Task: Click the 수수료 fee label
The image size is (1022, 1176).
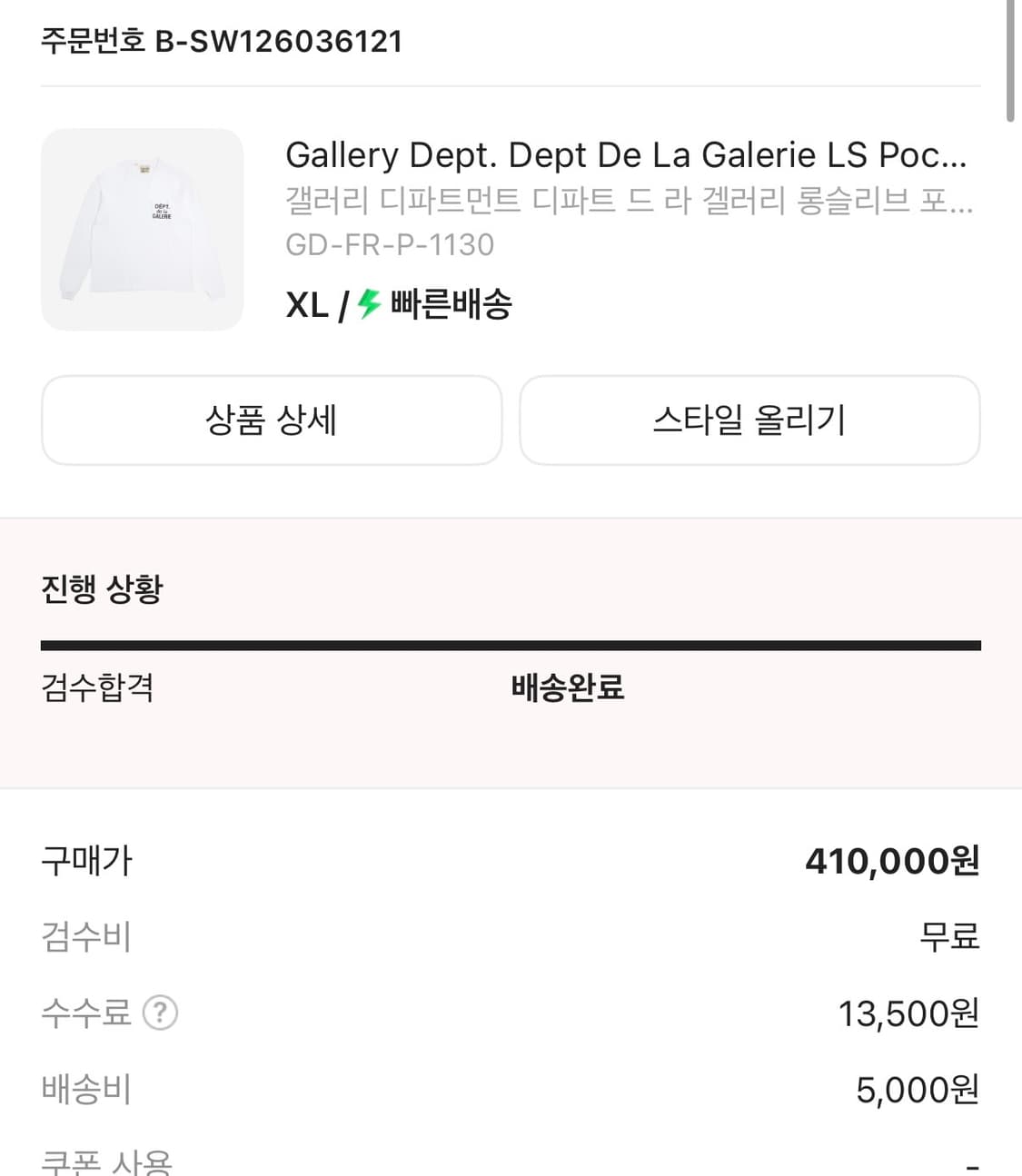Action: (x=86, y=1013)
